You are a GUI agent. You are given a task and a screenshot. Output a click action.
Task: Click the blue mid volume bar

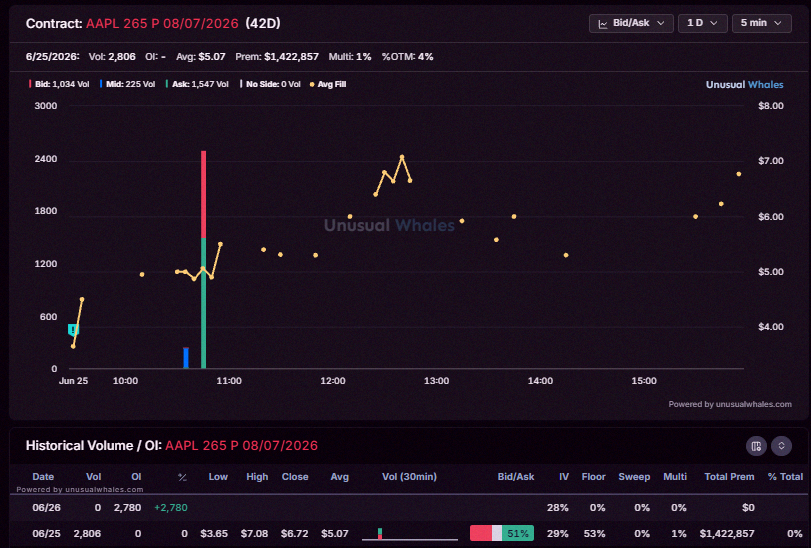pyautogui.click(x=186, y=358)
